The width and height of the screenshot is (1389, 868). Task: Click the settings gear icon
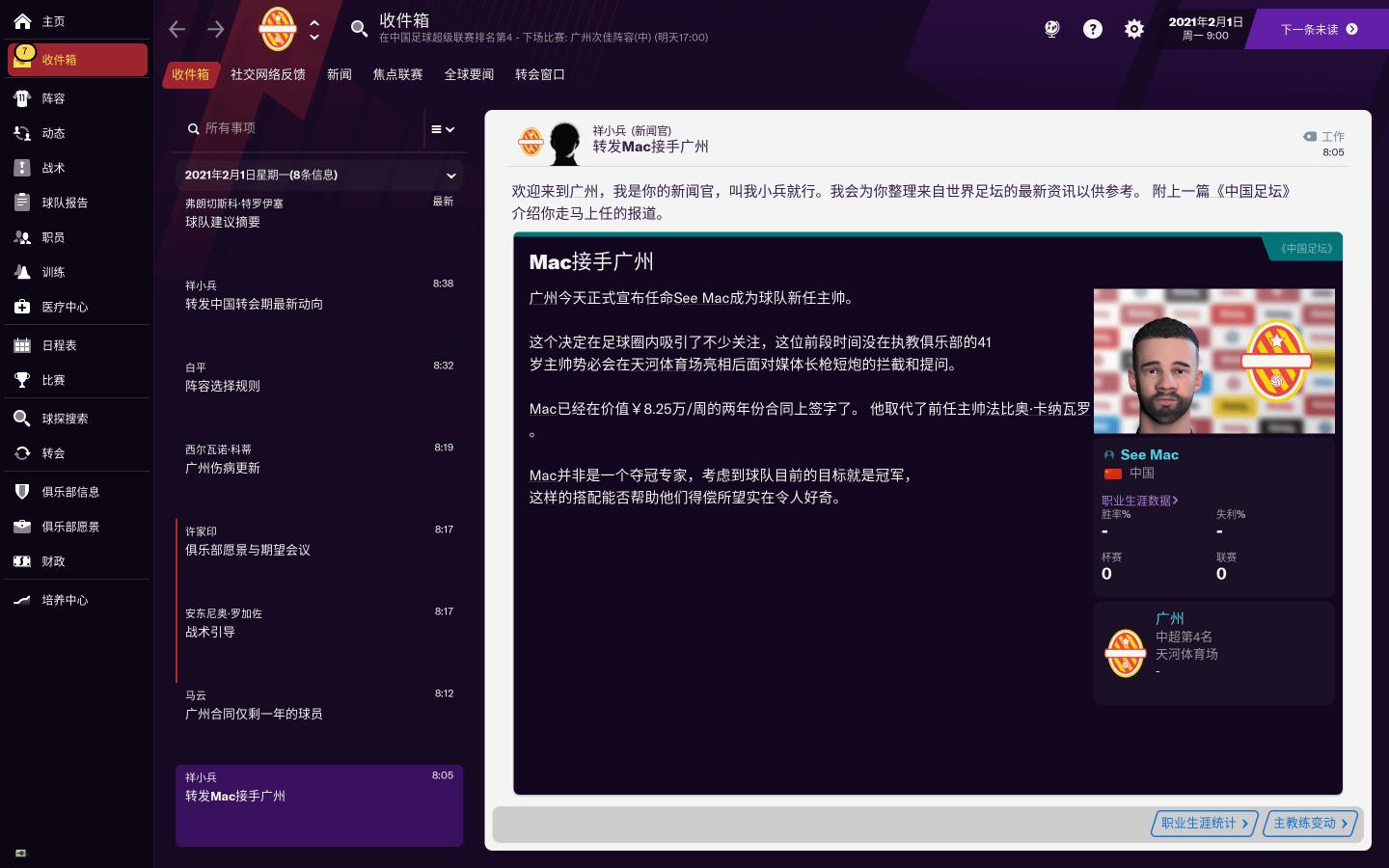[1134, 29]
